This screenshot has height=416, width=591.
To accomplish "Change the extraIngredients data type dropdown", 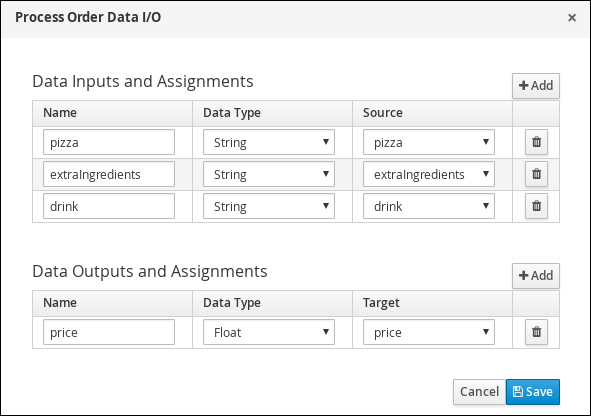I will [269, 174].
